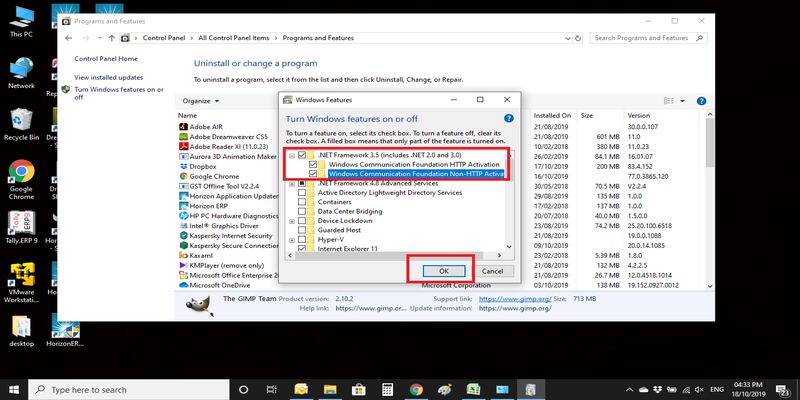Open Google Chrome from the taskbar
Viewport: 800px width, 400px height.
415,389
